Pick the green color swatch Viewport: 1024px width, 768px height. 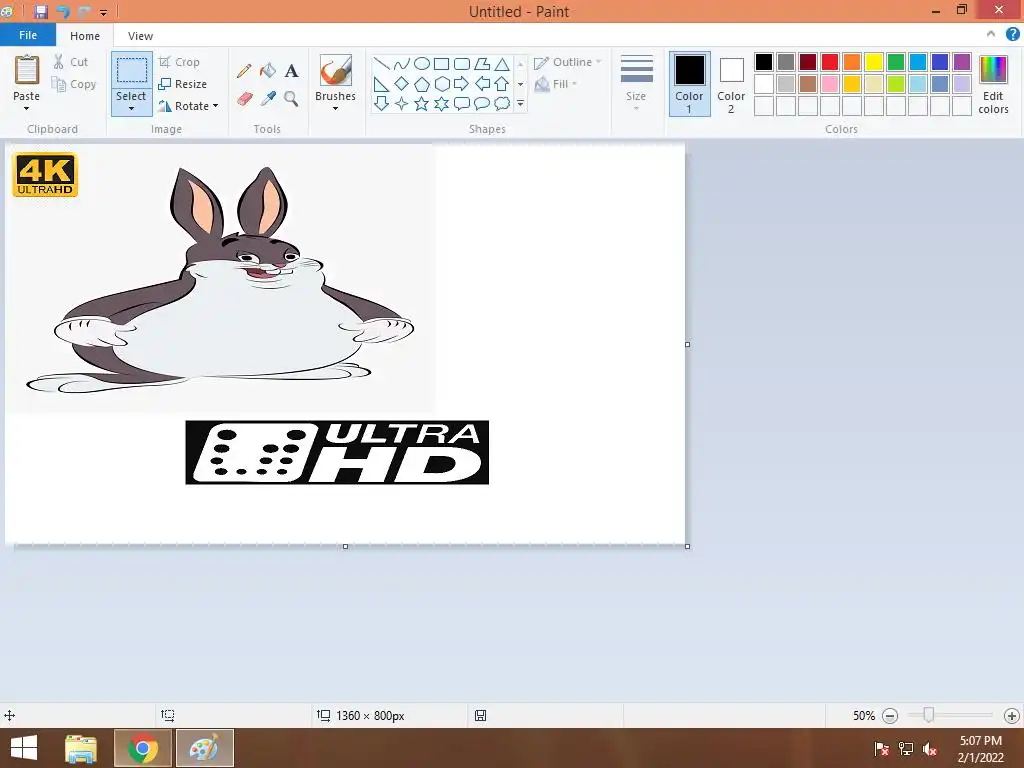896,62
